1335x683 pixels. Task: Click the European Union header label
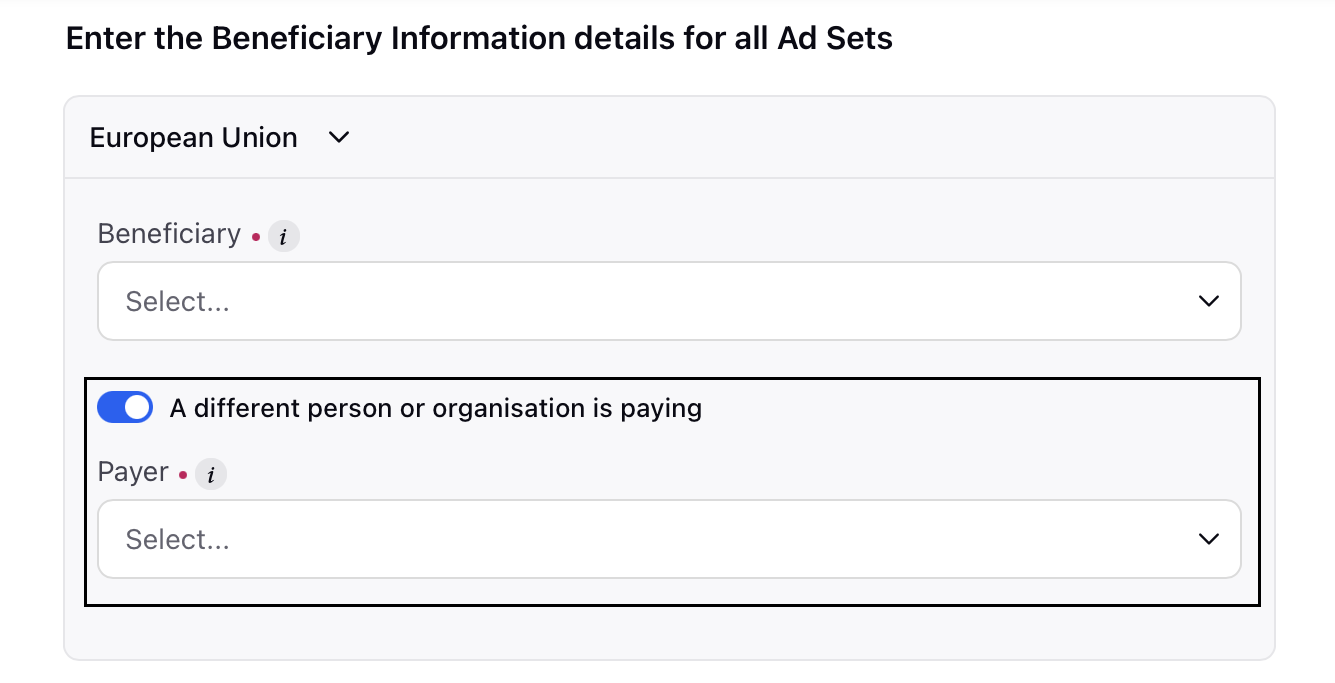point(194,137)
